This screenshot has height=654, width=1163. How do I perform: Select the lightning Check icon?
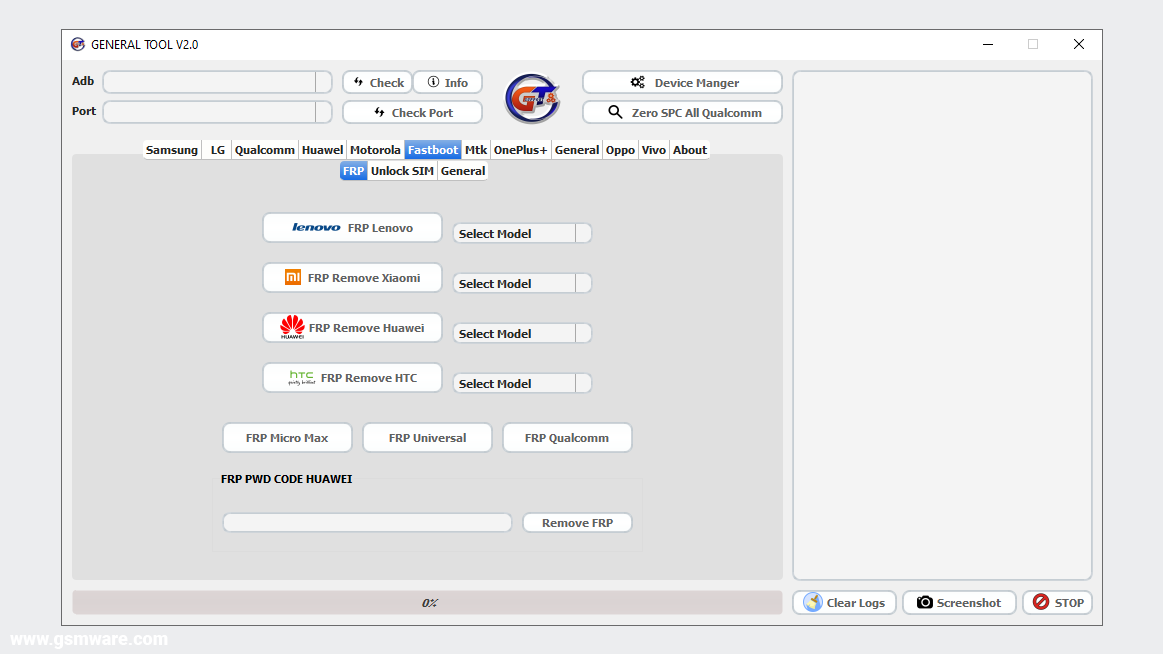358,82
